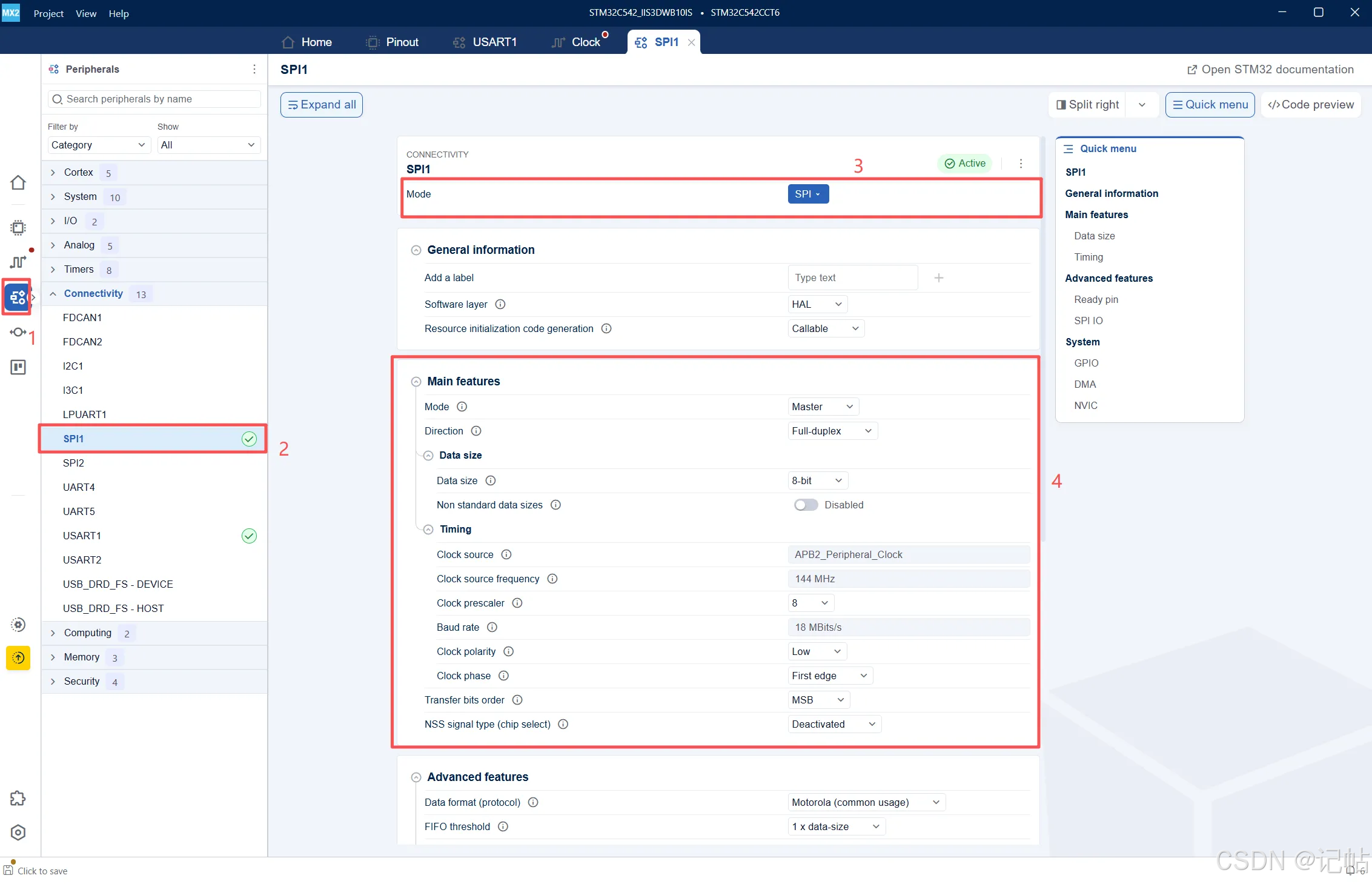Open the Help menu
This screenshot has width=1372, height=884.
(x=119, y=13)
